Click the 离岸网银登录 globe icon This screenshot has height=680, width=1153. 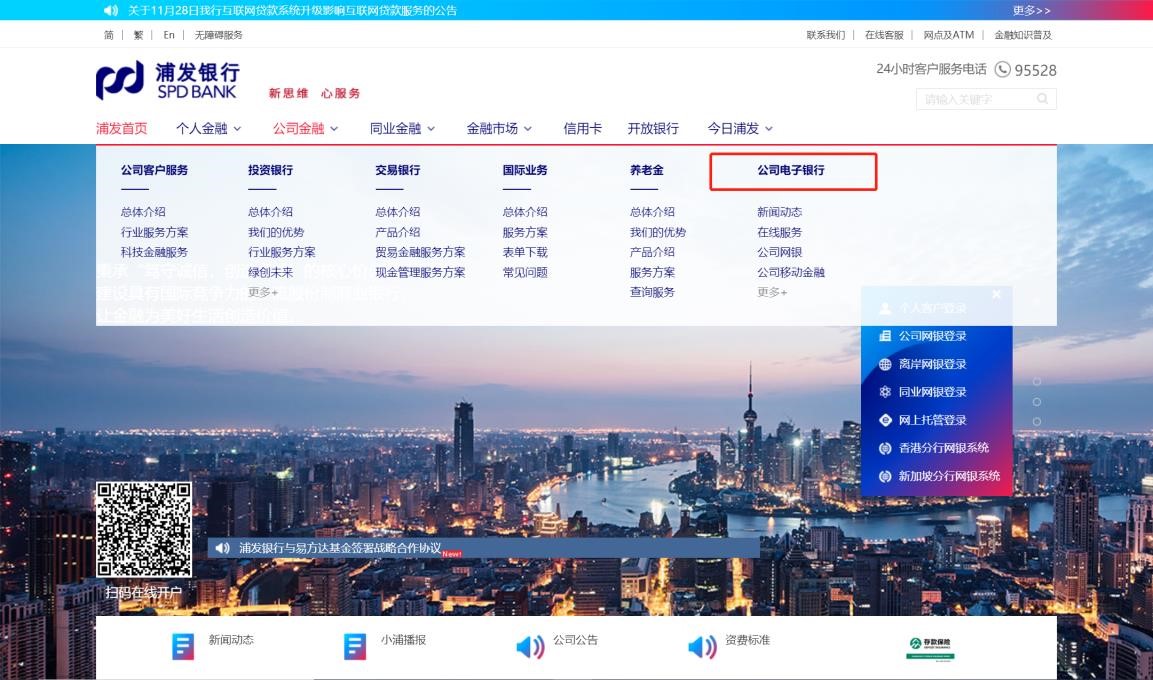[x=885, y=364]
